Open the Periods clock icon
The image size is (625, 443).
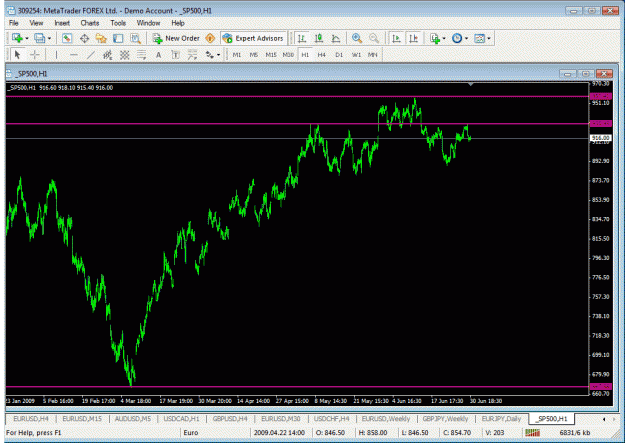pyautogui.click(x=457, y=38)
